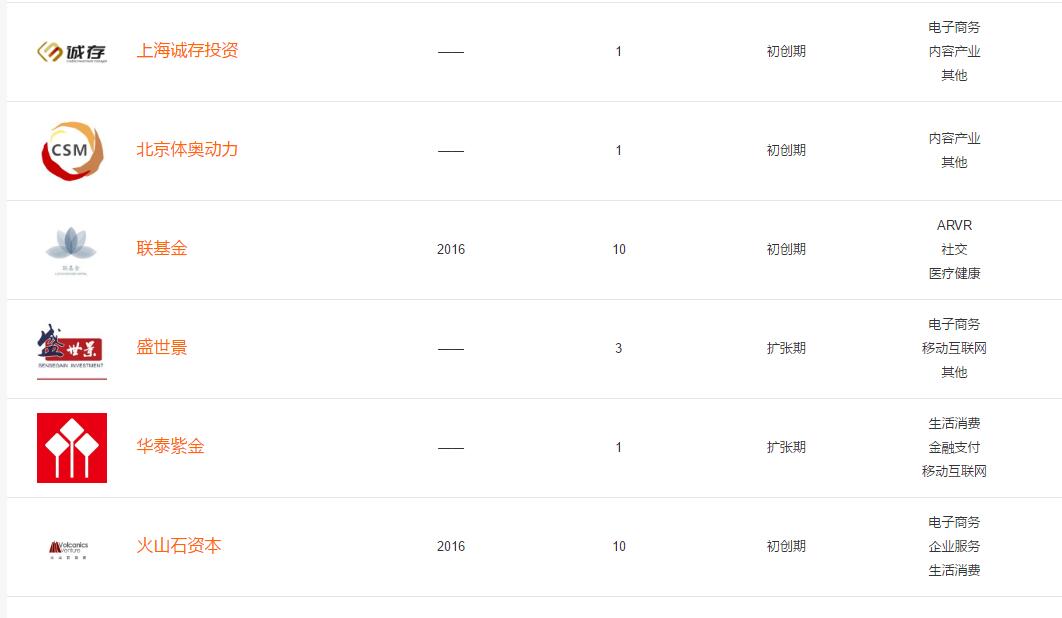1062x618 pixels.
Task: Select 企业服务 tag in 火山石资本 row
Action: [x=954, y=546]
